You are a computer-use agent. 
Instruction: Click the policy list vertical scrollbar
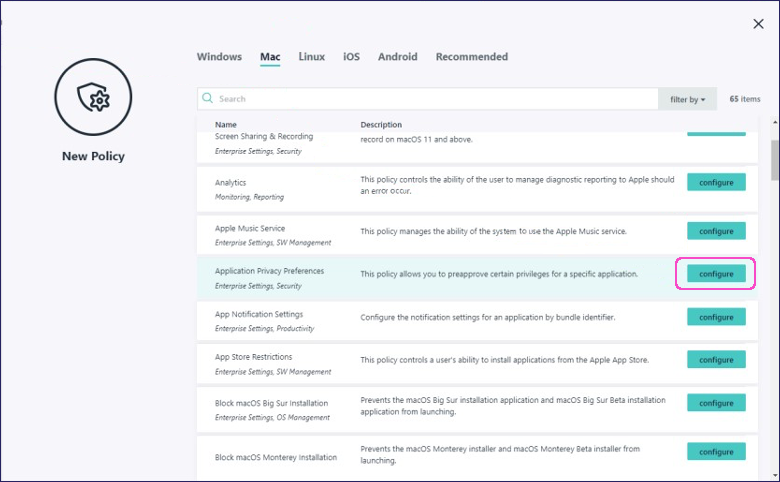(773, 160)
